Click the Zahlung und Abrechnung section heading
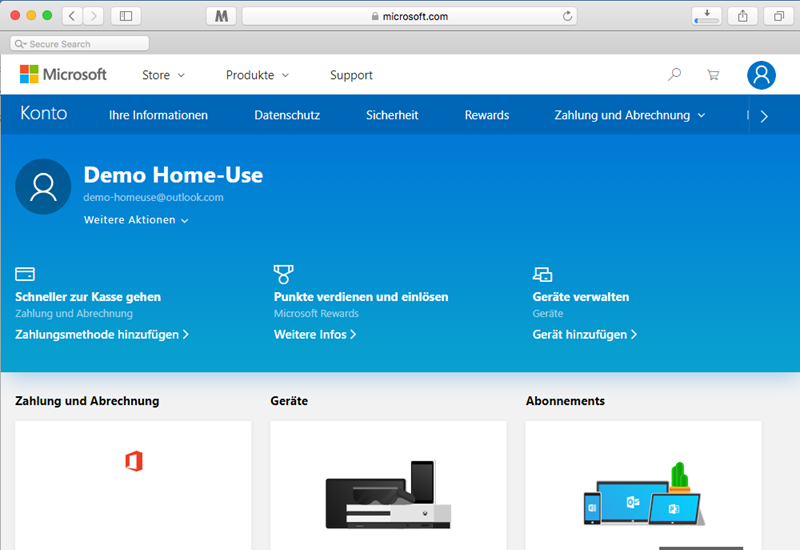Screen dimensions: 800x550 click(x=87, y=401)
